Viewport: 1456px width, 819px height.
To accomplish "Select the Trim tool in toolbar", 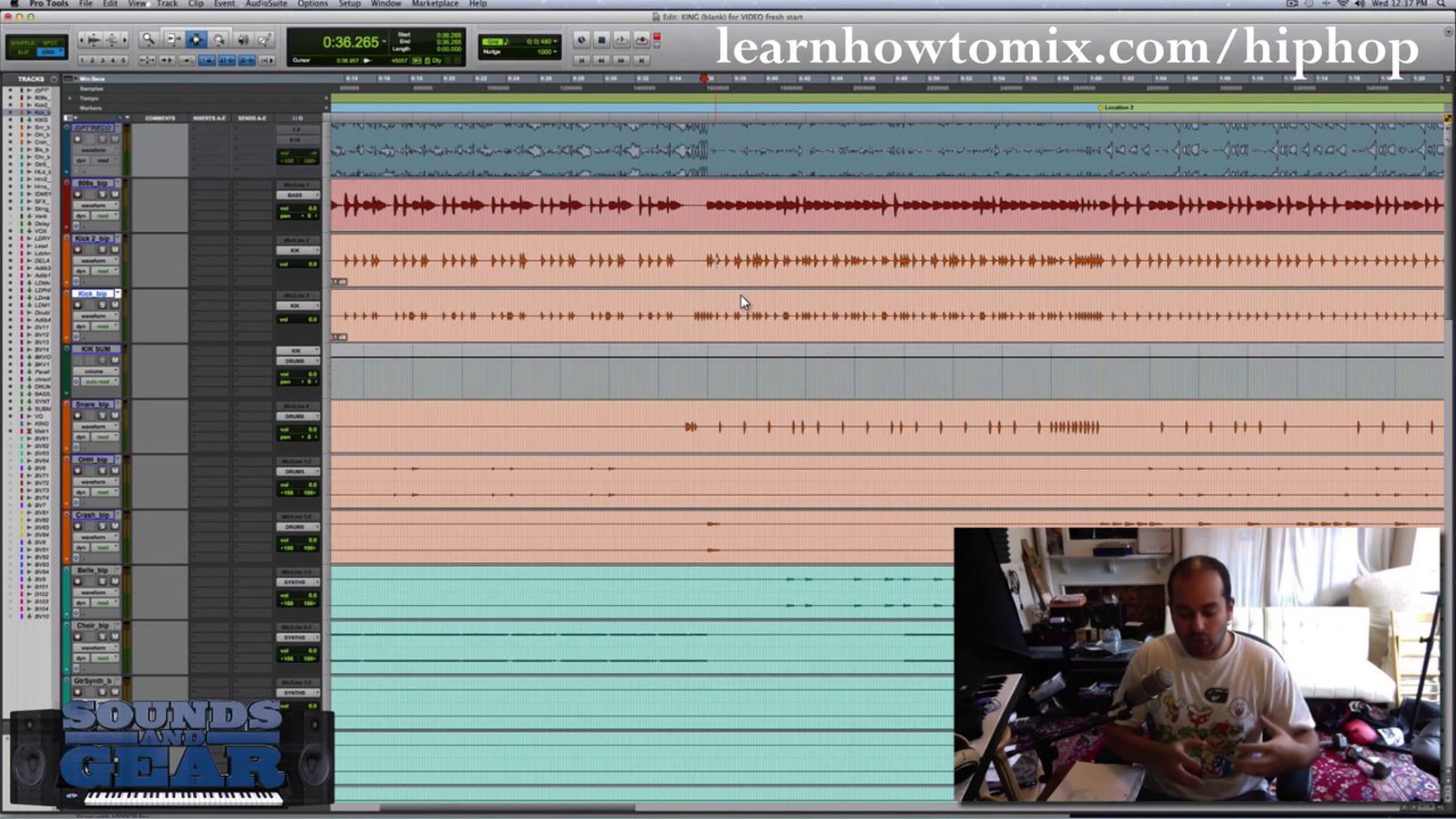I will point(172,40).
